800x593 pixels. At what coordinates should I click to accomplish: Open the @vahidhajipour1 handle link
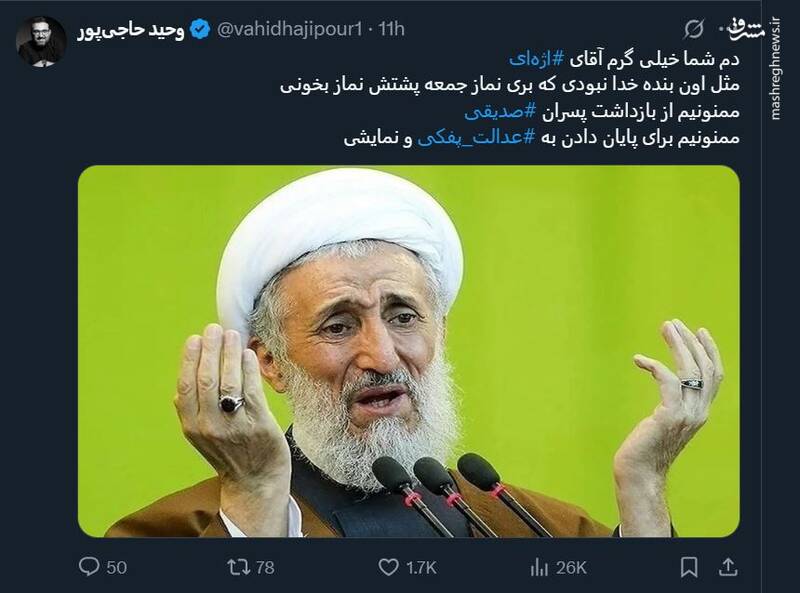[290, 29]
